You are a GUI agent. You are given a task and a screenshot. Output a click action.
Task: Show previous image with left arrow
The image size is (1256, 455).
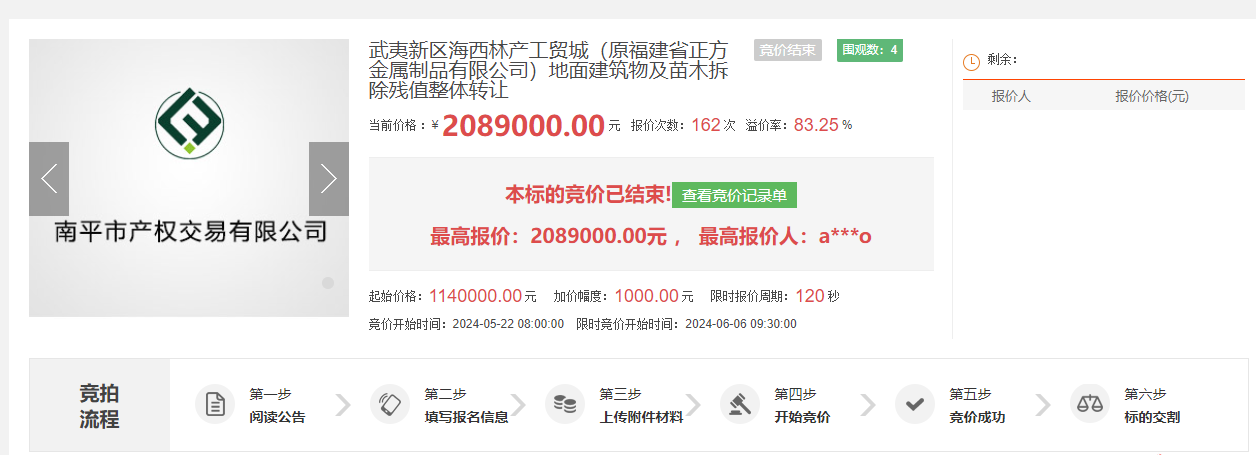click(49, 179)
